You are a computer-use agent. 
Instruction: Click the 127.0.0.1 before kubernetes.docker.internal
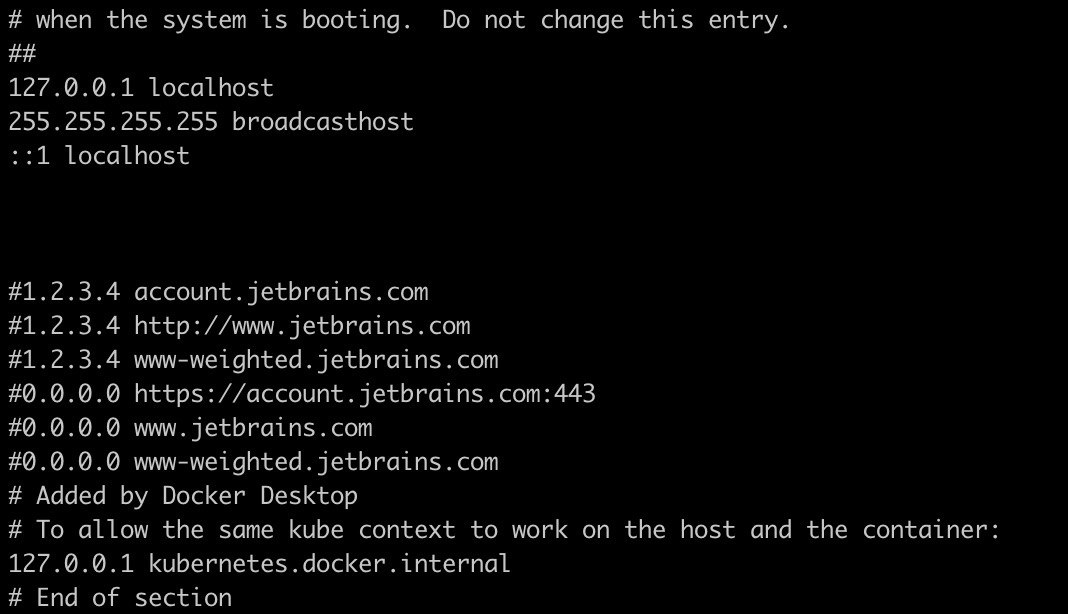tap(70, 564)
